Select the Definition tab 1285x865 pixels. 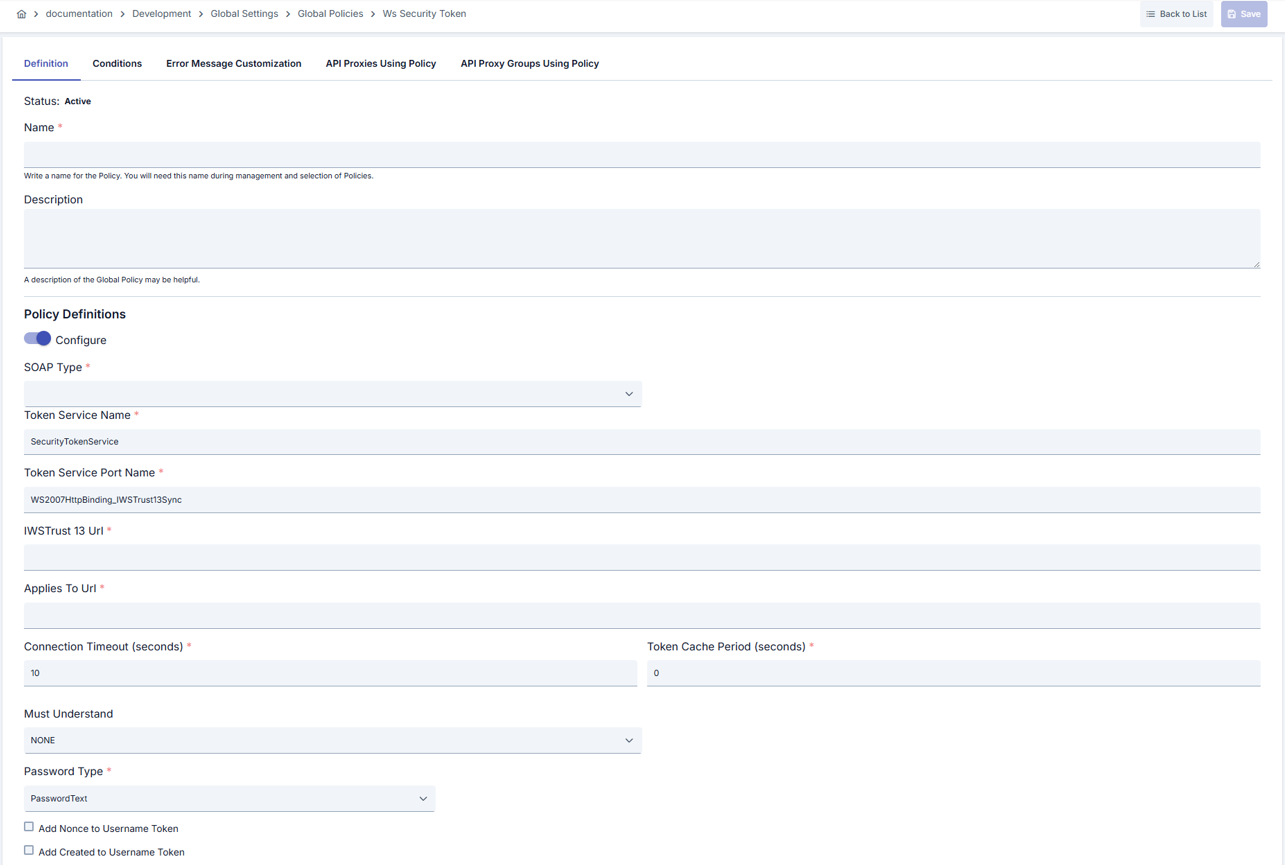click(46, 64)
